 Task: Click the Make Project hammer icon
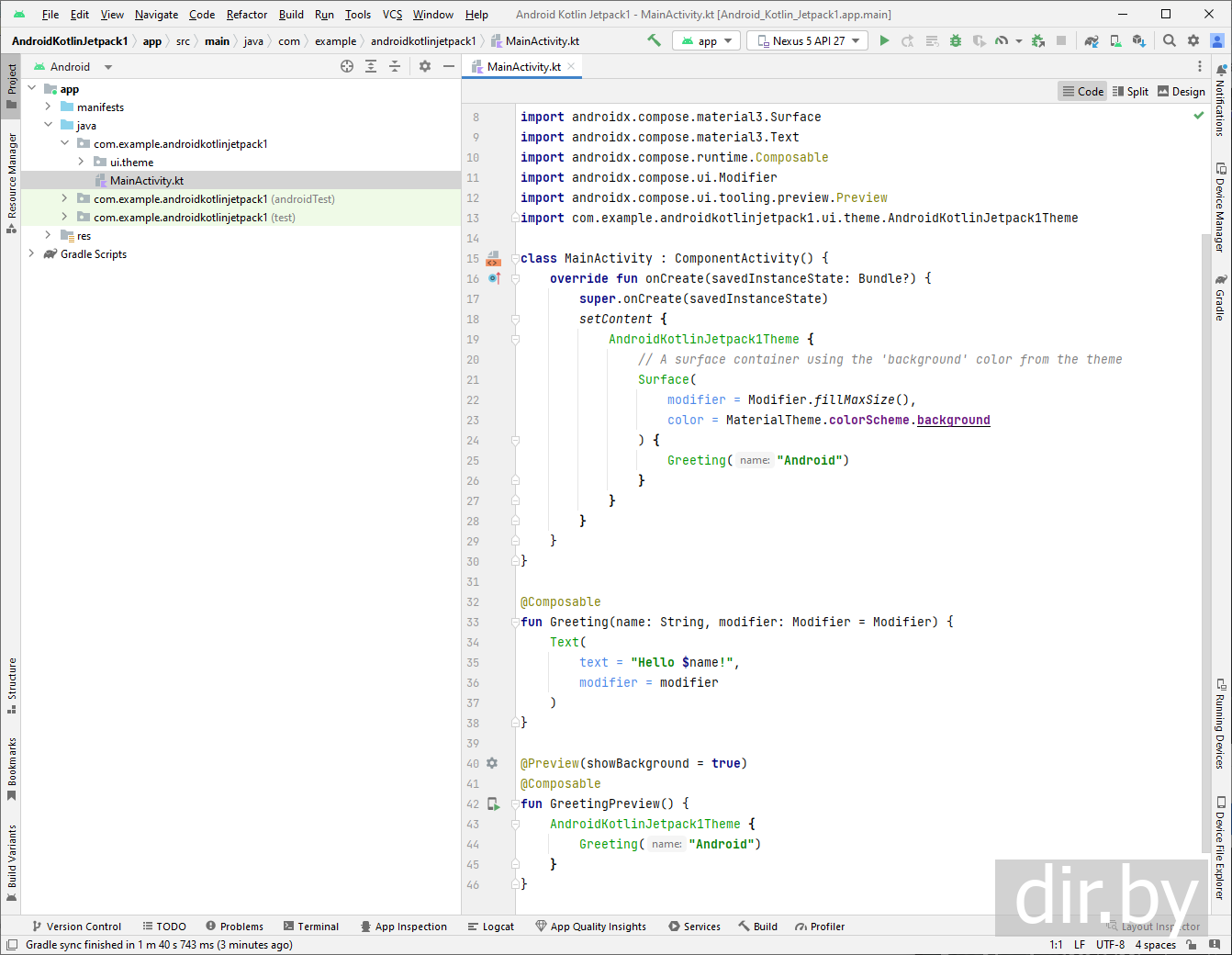pos(654,40)
